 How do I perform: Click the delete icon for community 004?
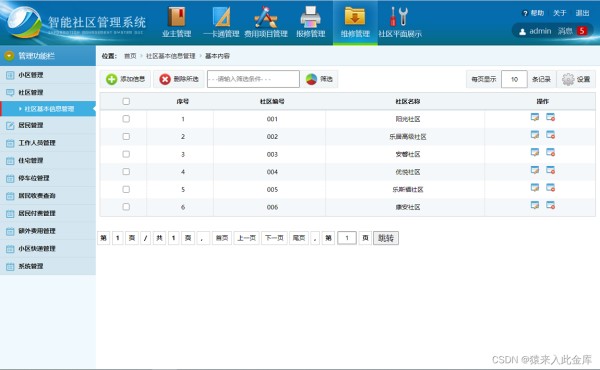(550, 170)
